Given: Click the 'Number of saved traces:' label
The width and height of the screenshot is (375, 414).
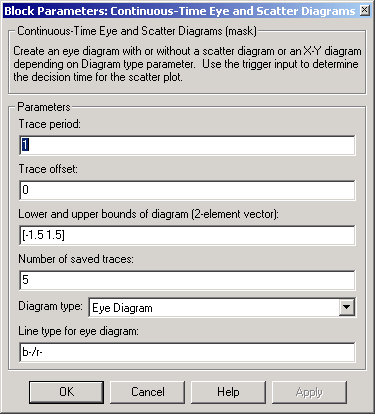Looking at the screenshot, I should coord(76,259).
